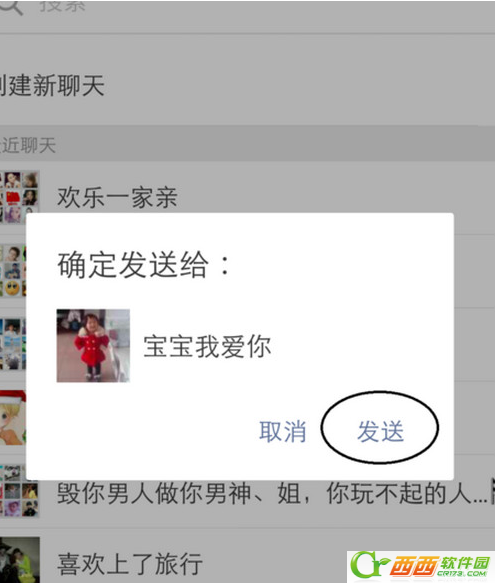Tap the magnifier search icon
Screen dimensions: 495x583
tap(10, 6)
